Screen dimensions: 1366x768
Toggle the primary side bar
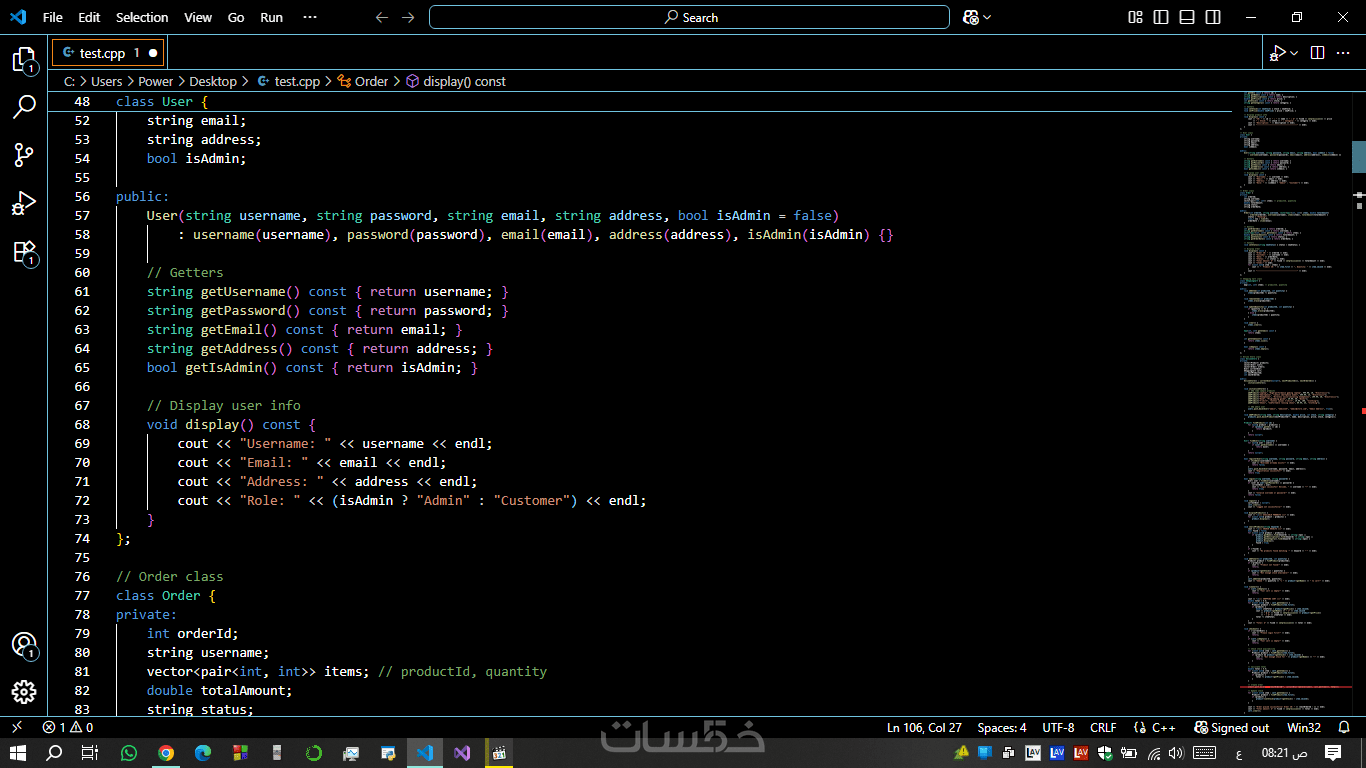(x=1161, y=17)
